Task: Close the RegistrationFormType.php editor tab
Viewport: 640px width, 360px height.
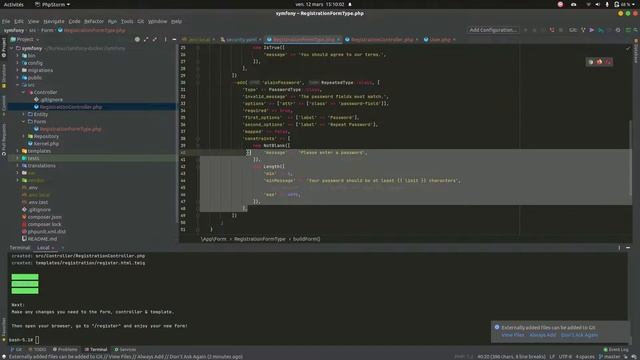Action: pyautogui.click(x=338, y=40)
